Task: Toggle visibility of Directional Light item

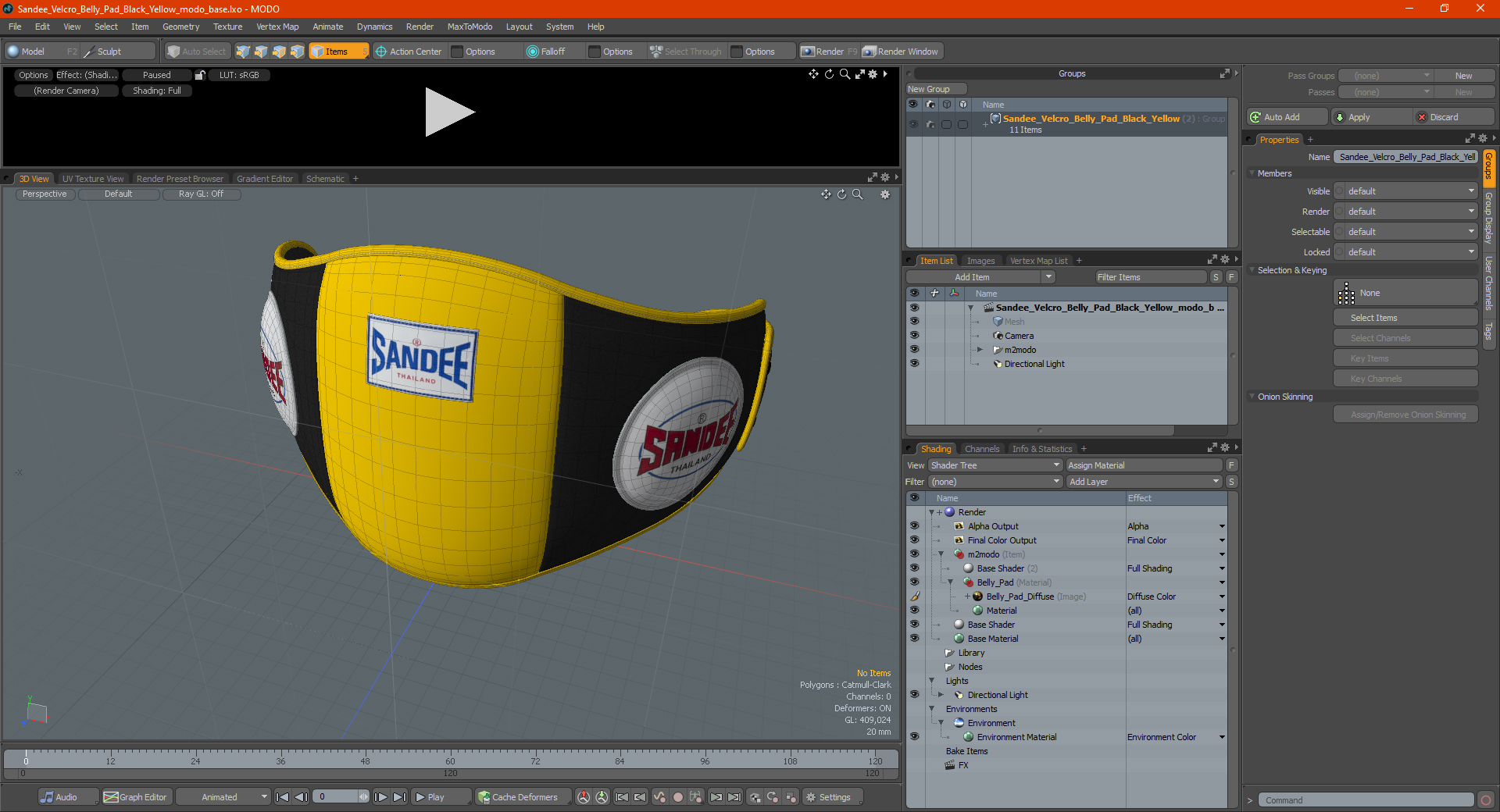Action: pyautogui.click(x=914, y=364)
